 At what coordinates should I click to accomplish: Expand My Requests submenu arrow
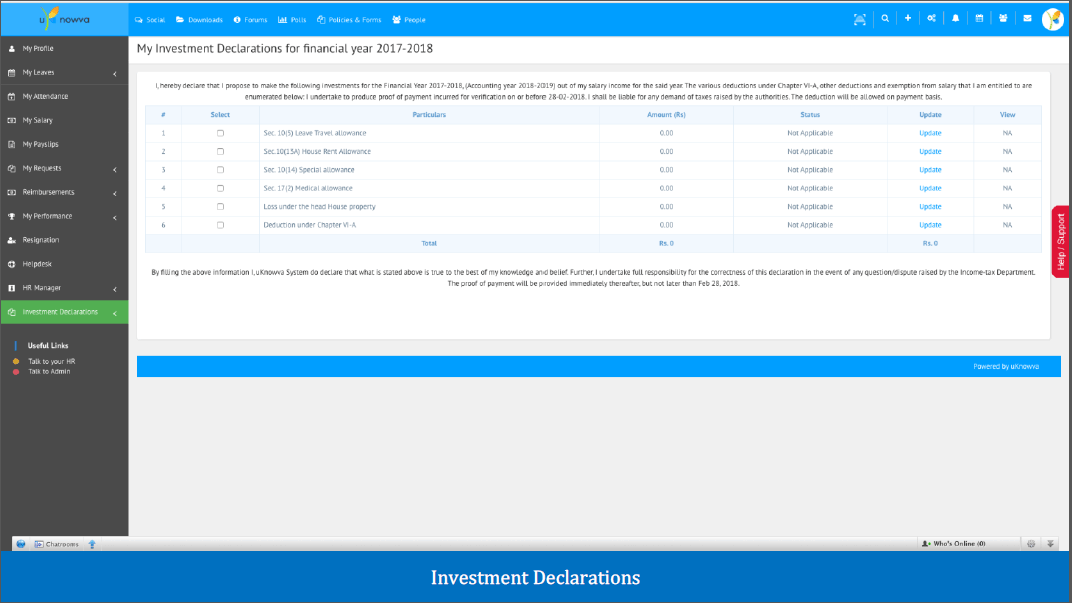pyautogui.click(x=115, y=169)
